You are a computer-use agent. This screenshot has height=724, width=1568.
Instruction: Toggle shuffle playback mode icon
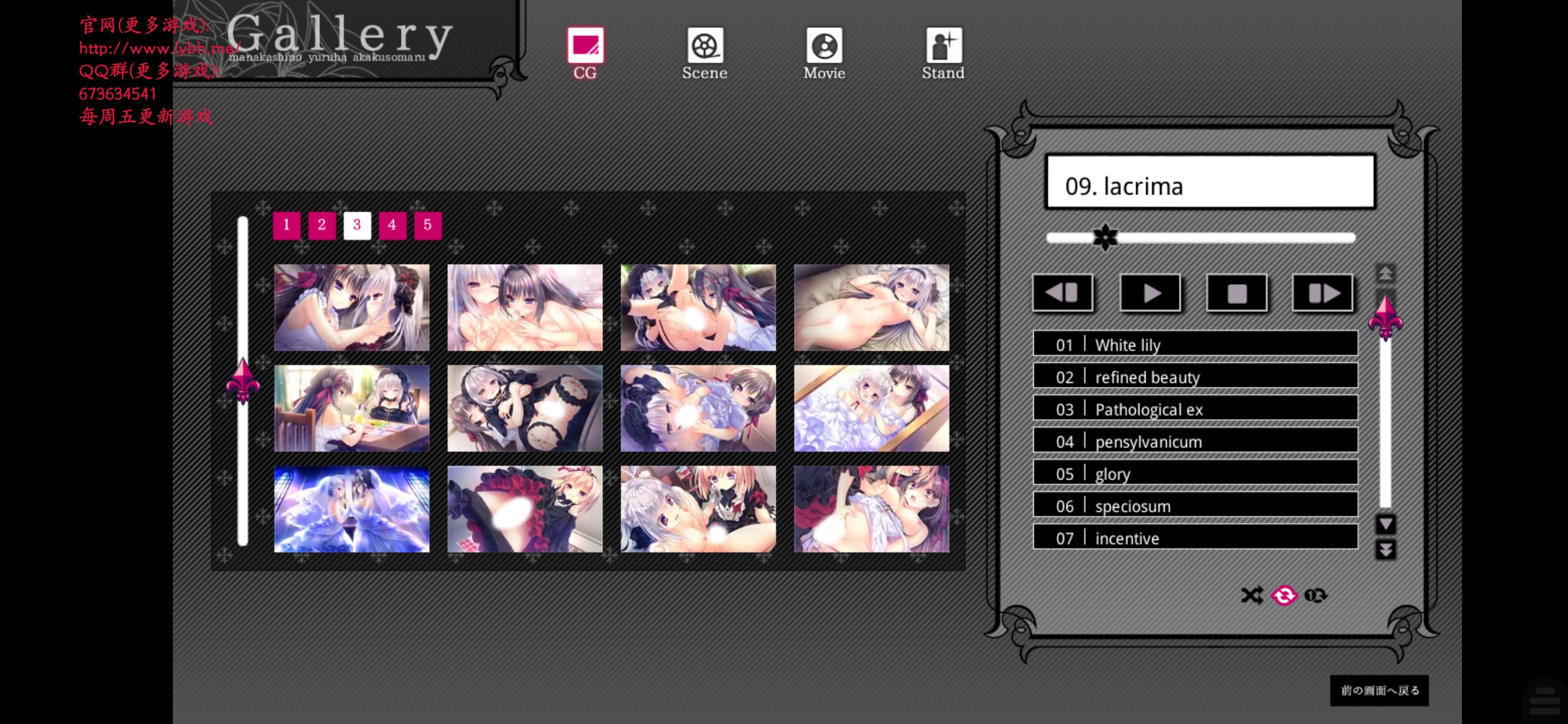(1252, 595)
